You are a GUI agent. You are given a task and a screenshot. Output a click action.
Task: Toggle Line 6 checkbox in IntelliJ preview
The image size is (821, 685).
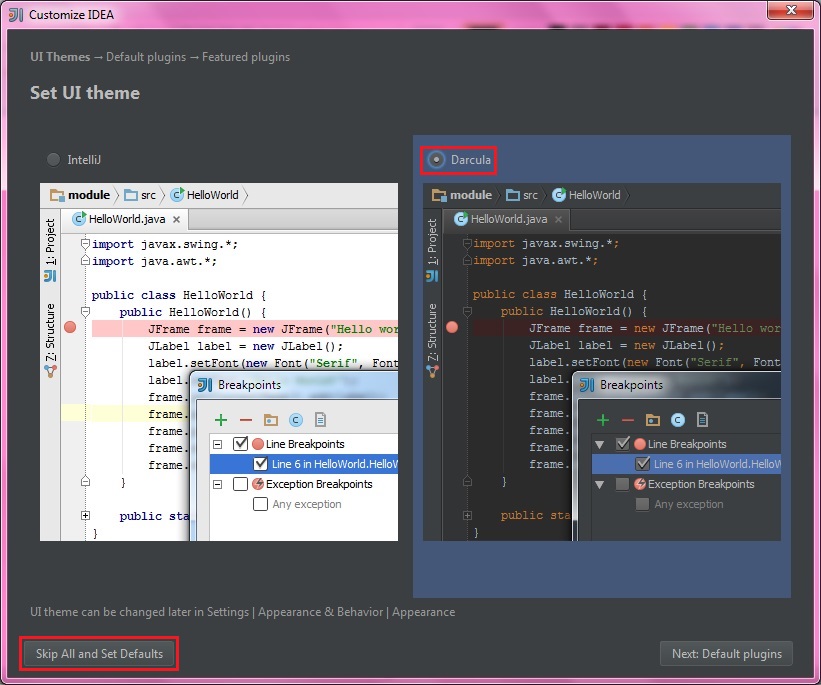(260, 463)
